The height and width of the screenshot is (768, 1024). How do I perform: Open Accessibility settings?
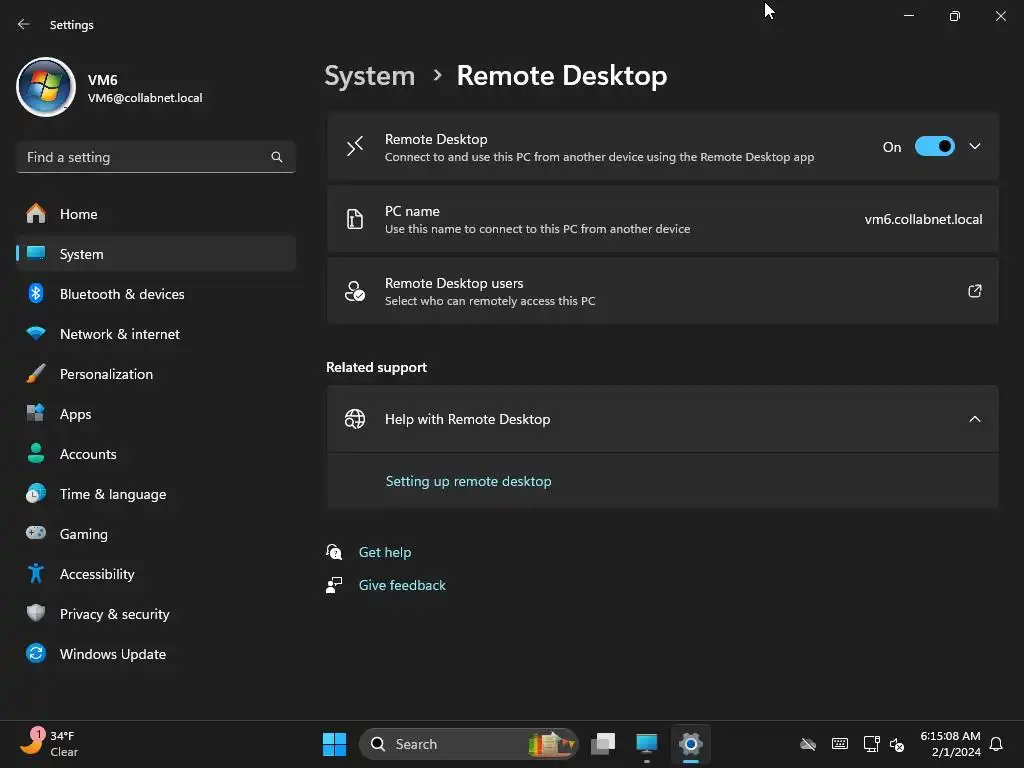[x=155, y=573]
